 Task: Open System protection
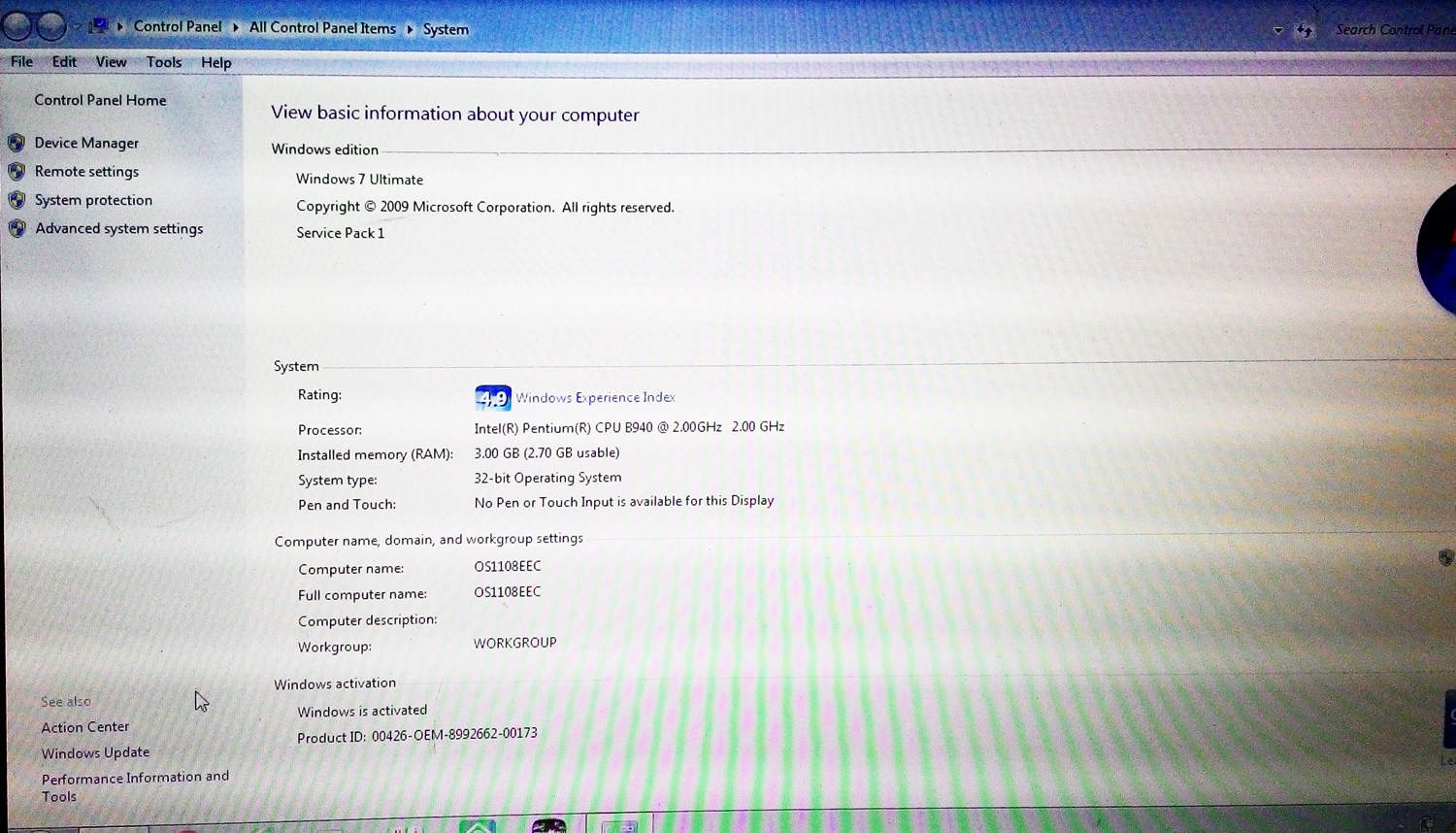click(93, 200)
